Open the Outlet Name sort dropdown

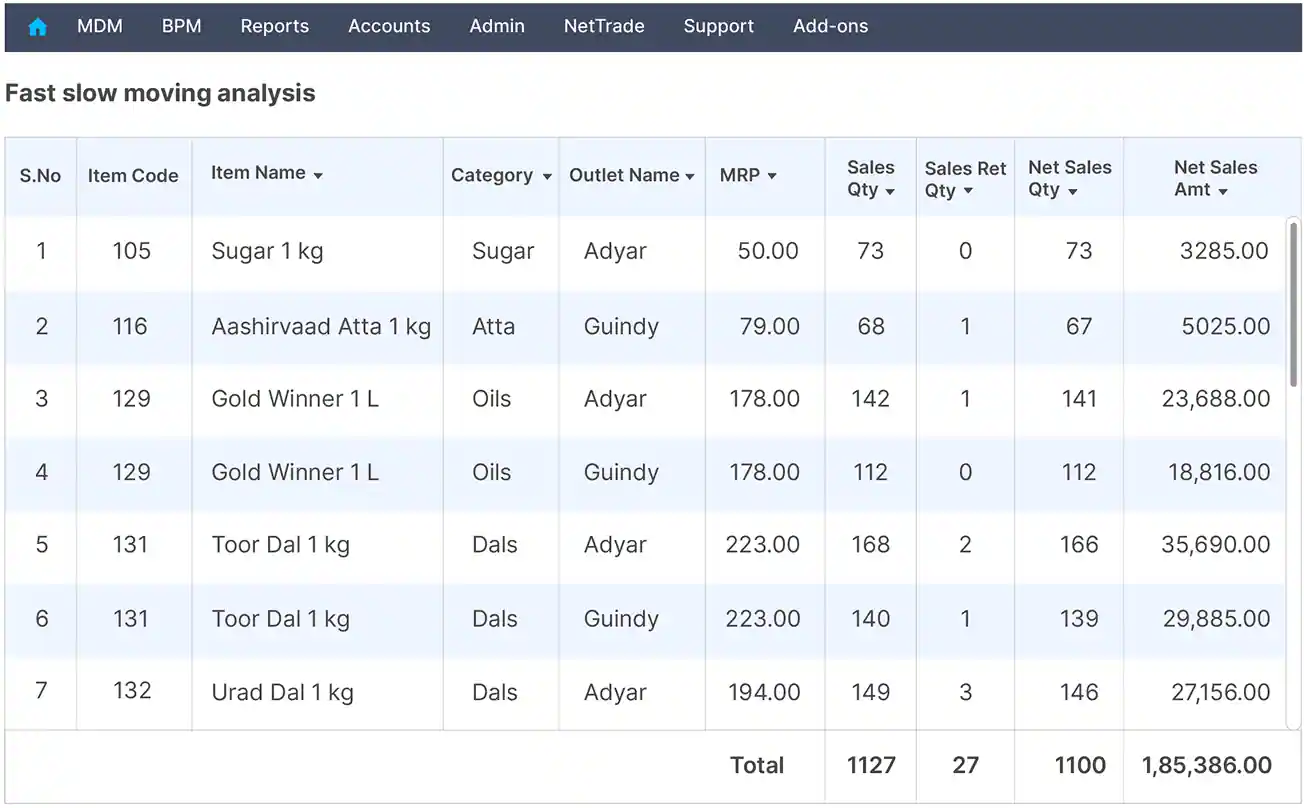(691, 176)
